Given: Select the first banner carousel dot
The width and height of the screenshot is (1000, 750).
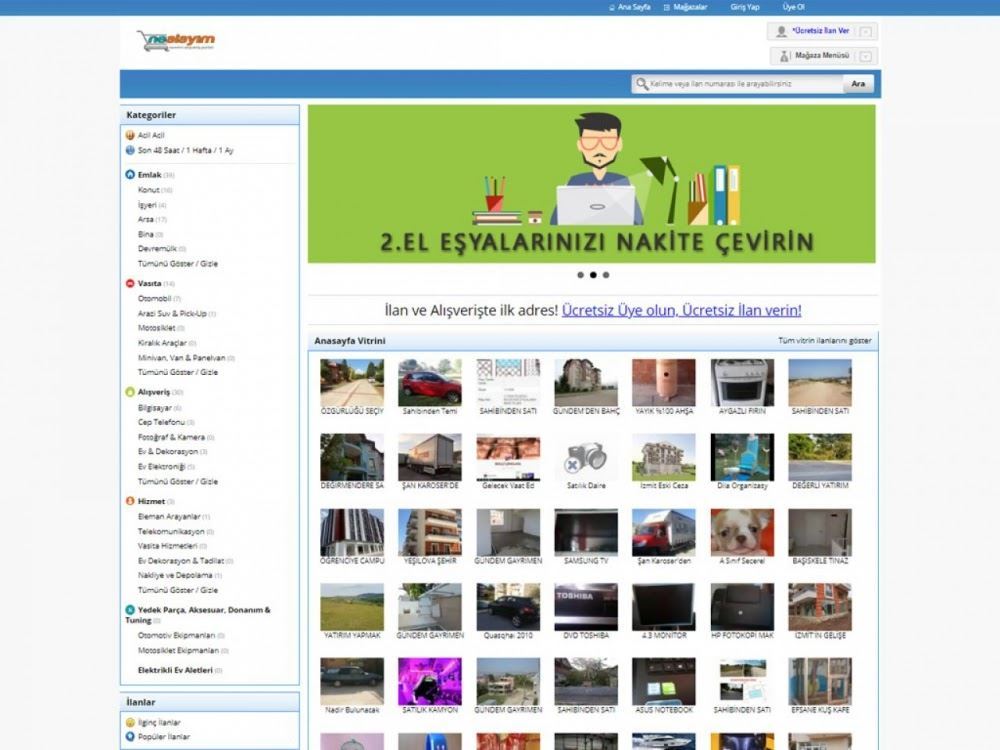Looking at the screenshot, I should tap(580, 276).
